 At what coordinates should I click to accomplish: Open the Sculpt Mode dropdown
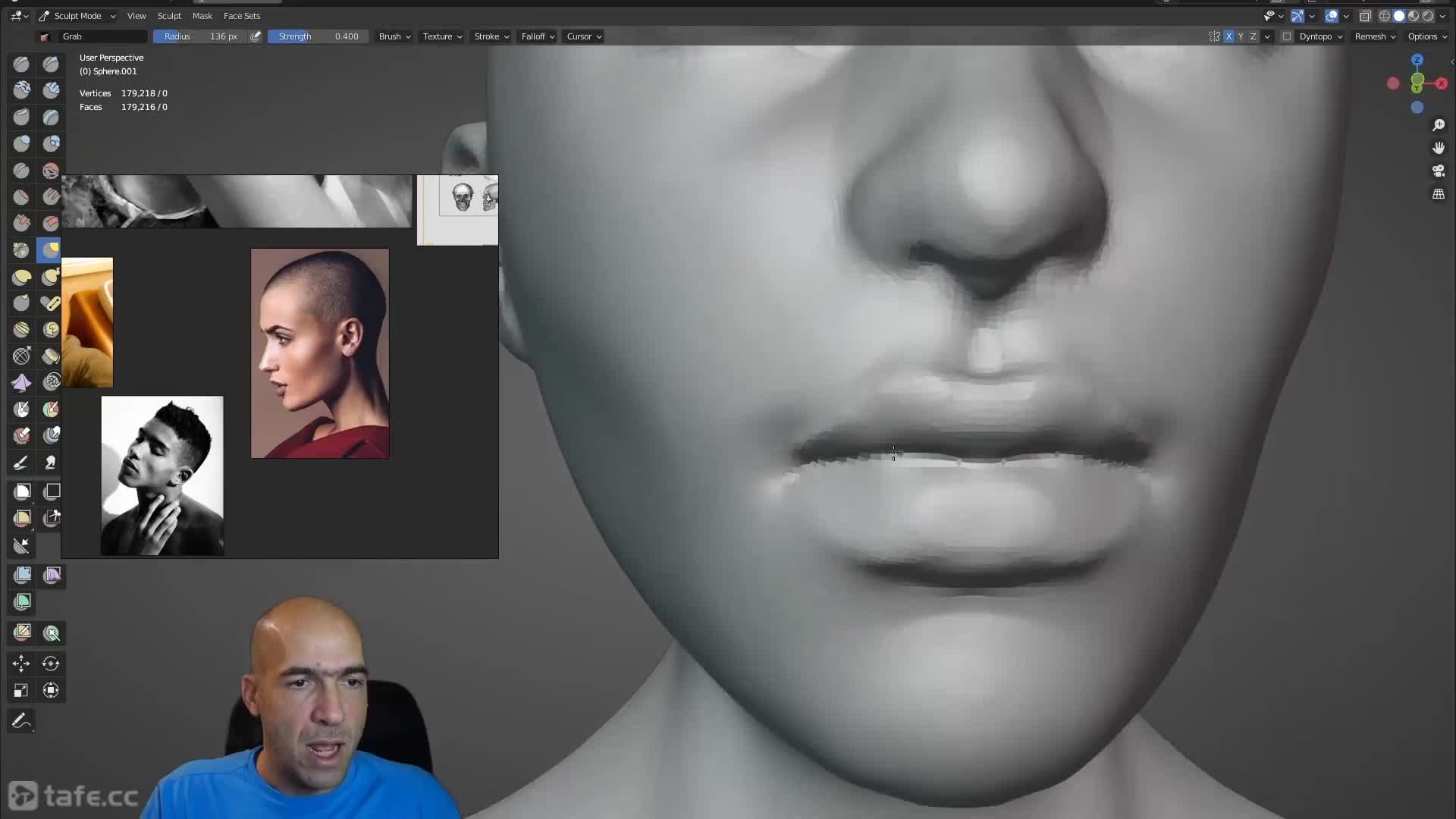click(77, 16)
